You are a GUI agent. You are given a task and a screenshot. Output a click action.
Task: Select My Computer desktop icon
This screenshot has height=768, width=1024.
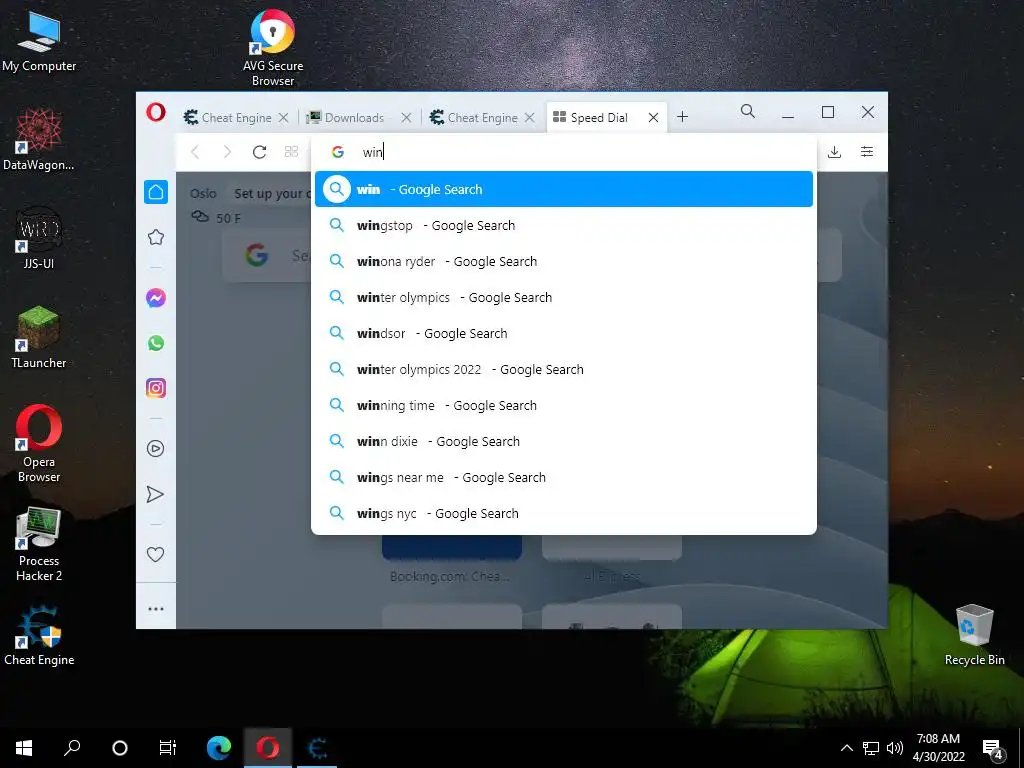(39, 40)
